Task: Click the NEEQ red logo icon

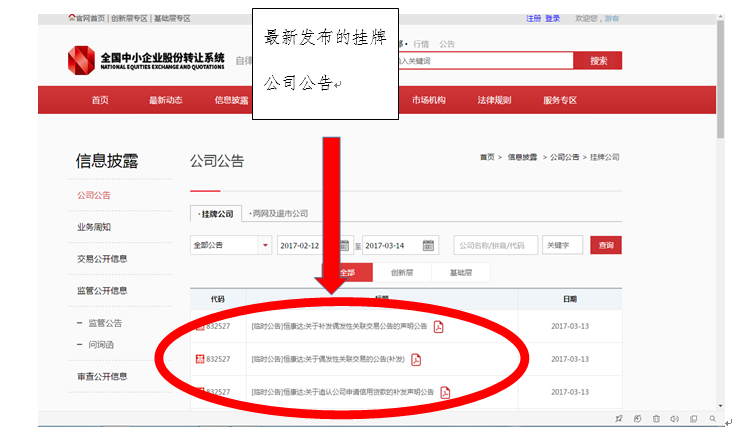Action: pyautogui.click(x=81, y=60)
